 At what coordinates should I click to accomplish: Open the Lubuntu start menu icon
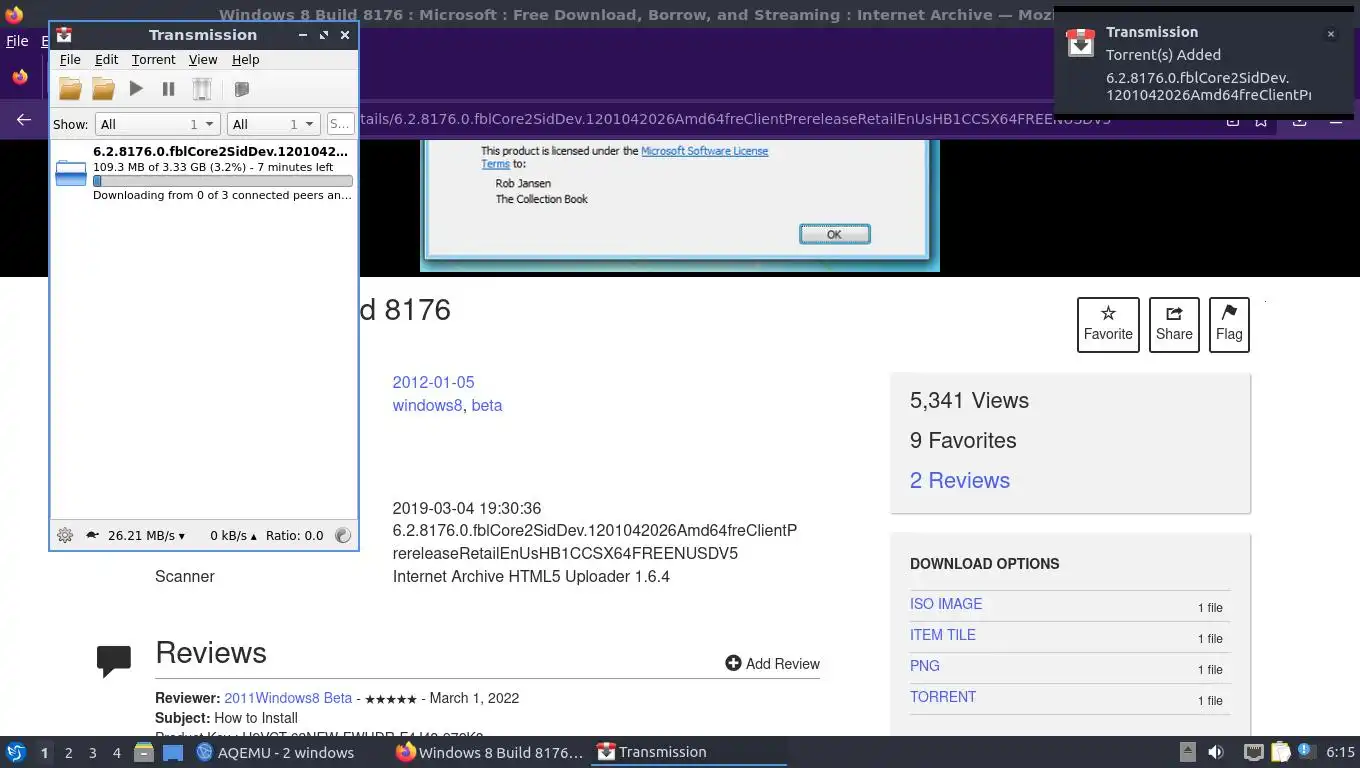tap(16, 752)
